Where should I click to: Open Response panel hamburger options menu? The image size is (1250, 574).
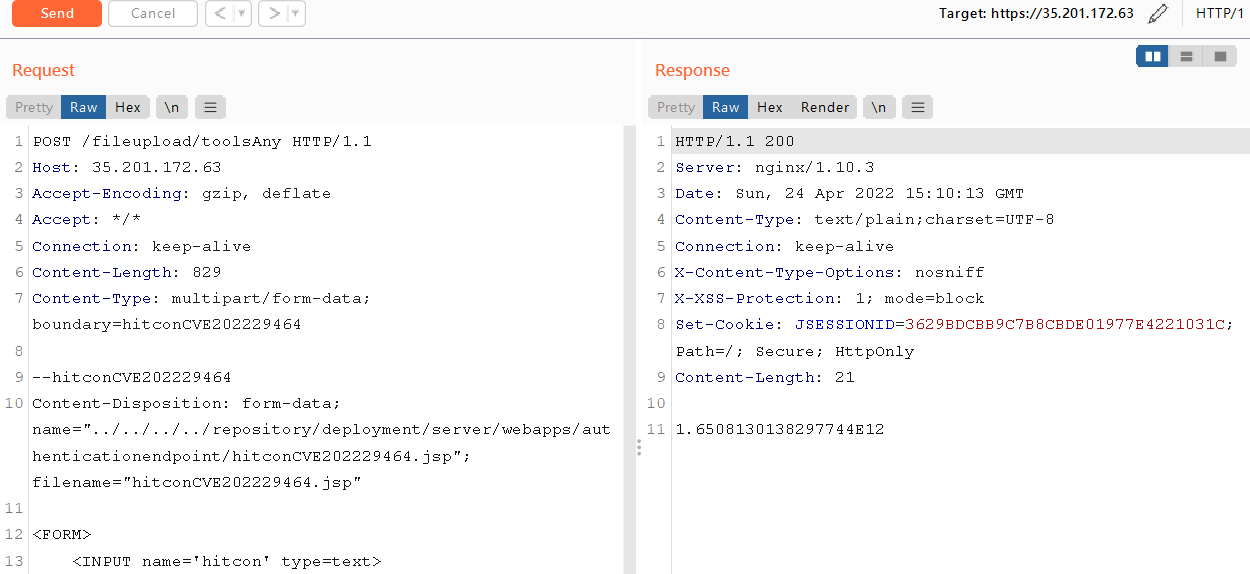point(918,107)
